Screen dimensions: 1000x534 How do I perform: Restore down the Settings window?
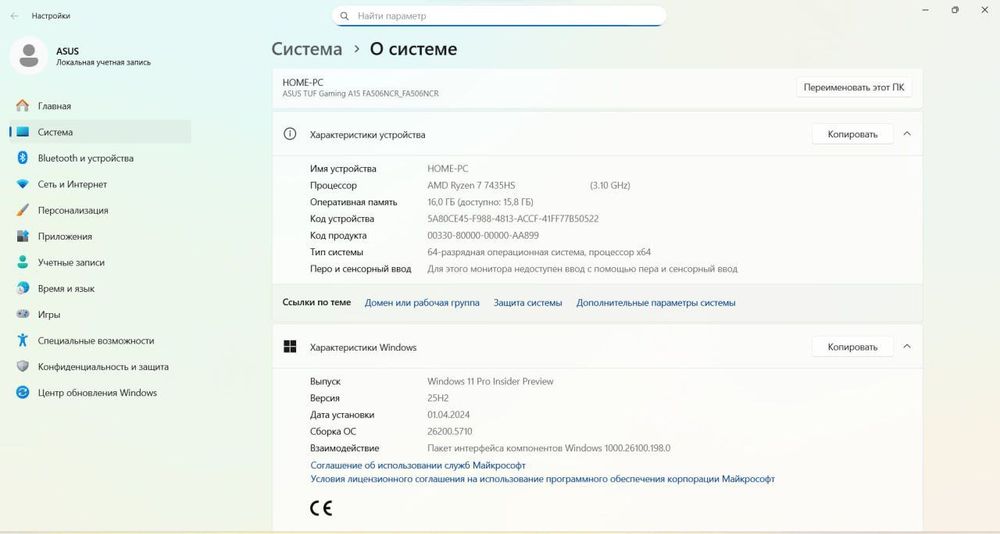coord(955,10)
